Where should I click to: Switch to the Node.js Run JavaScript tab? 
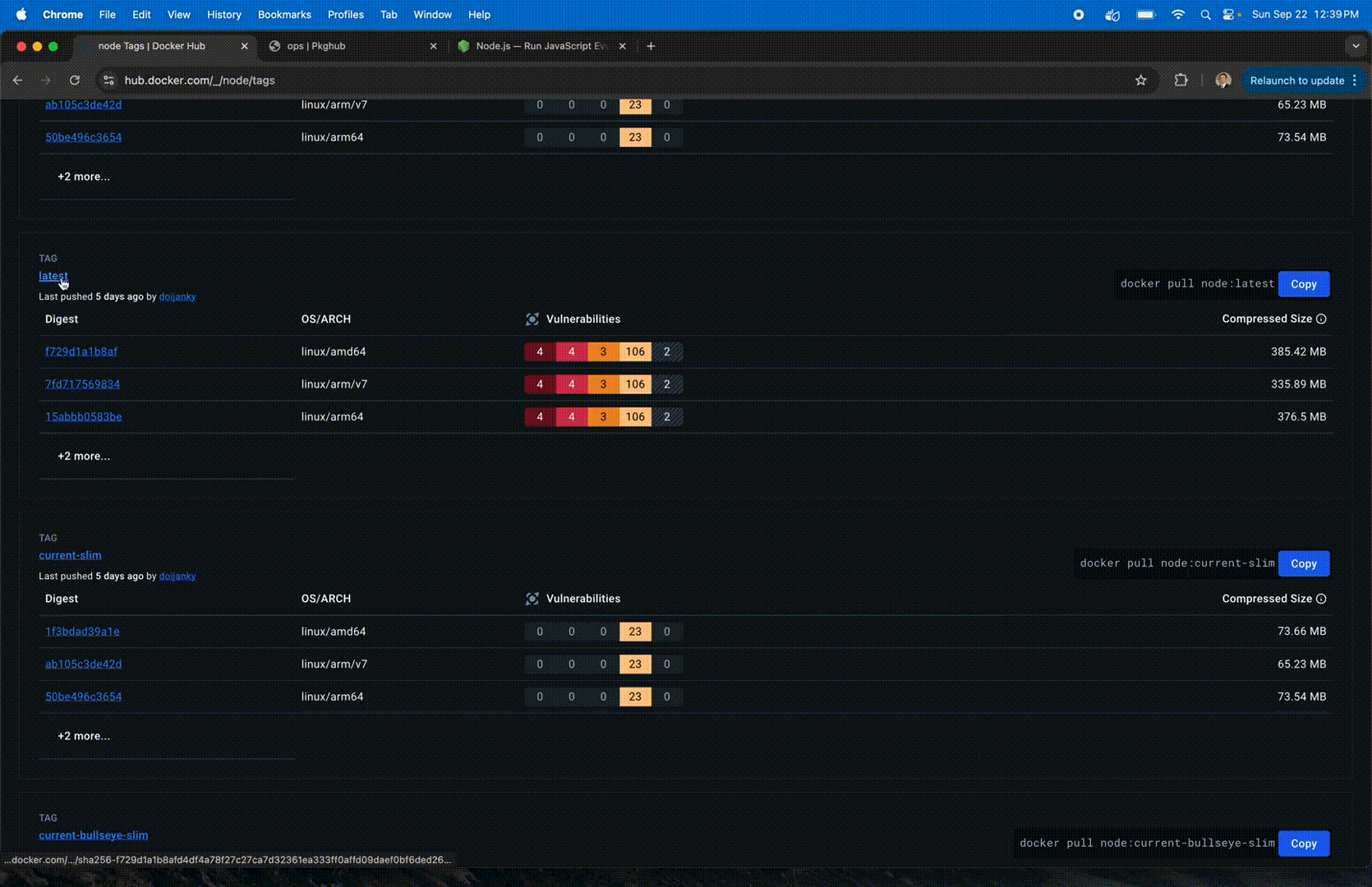[x=542, y=46]
